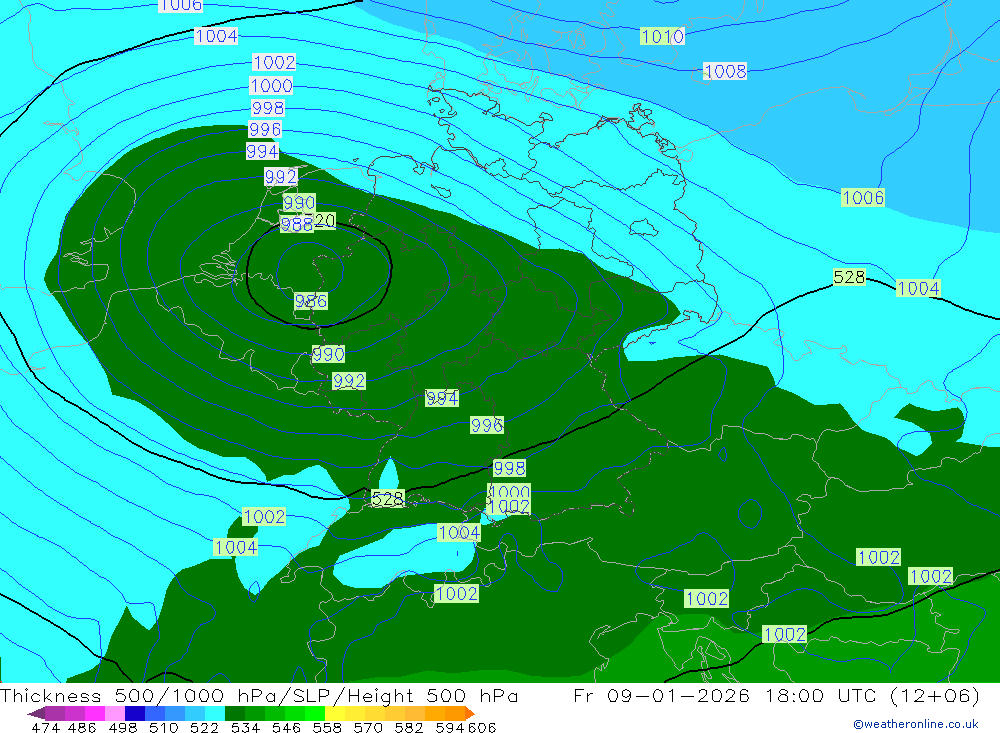Click the '1004' label next to '1002' at top
The image size is (1000, 733).
(x=216, y=36)
